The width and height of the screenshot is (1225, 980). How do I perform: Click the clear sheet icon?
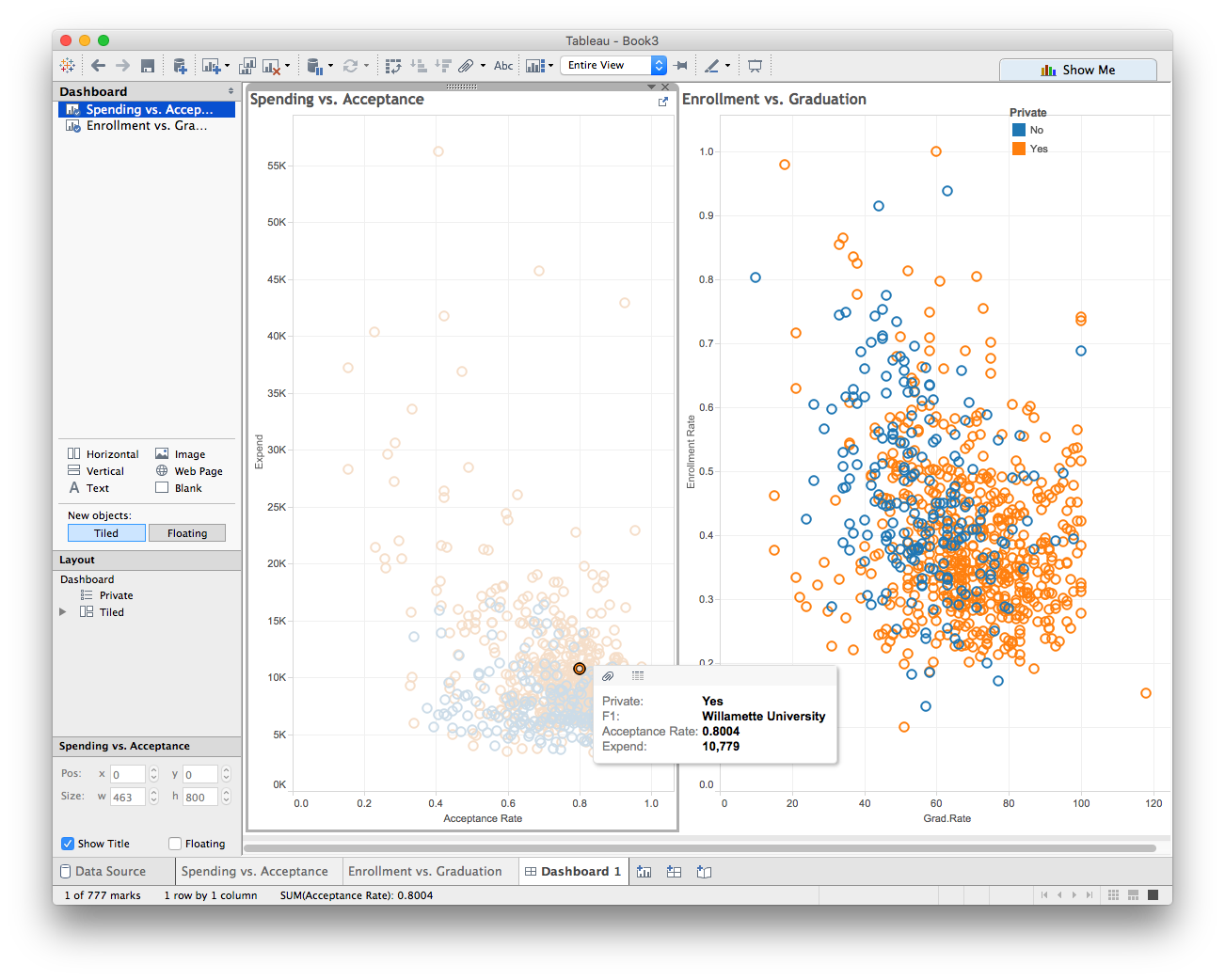(271, 66)
